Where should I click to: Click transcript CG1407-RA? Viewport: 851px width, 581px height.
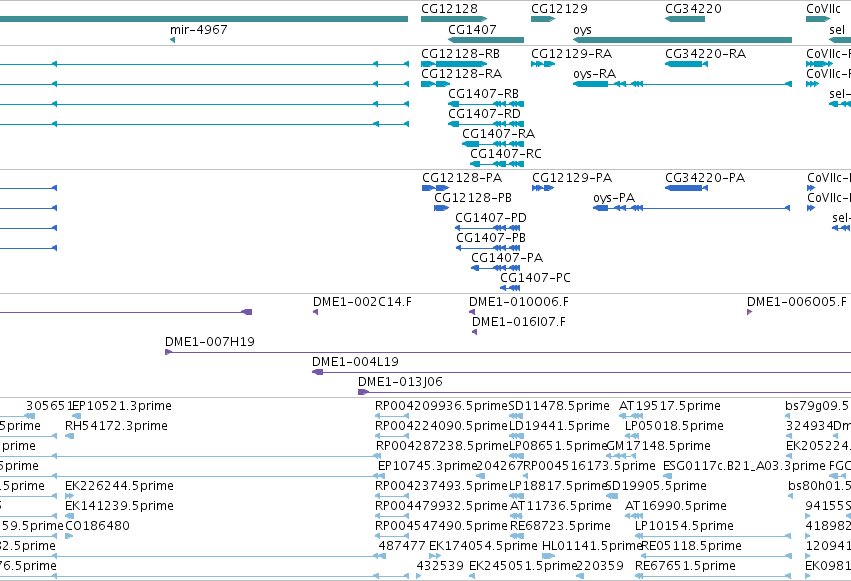coord(498,133)
